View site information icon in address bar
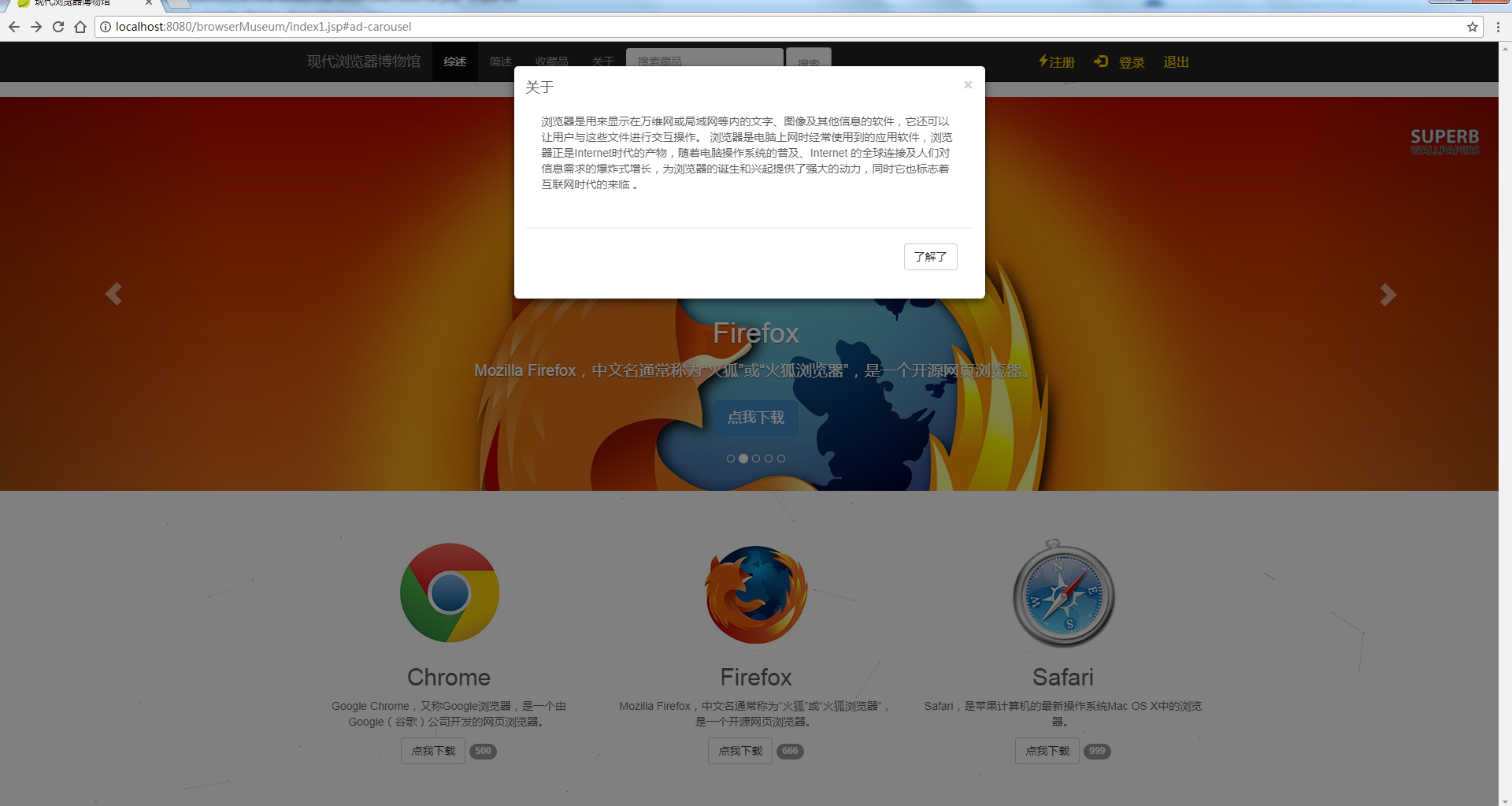Screen dimensions: 1512x806 [x=106, y=27]
